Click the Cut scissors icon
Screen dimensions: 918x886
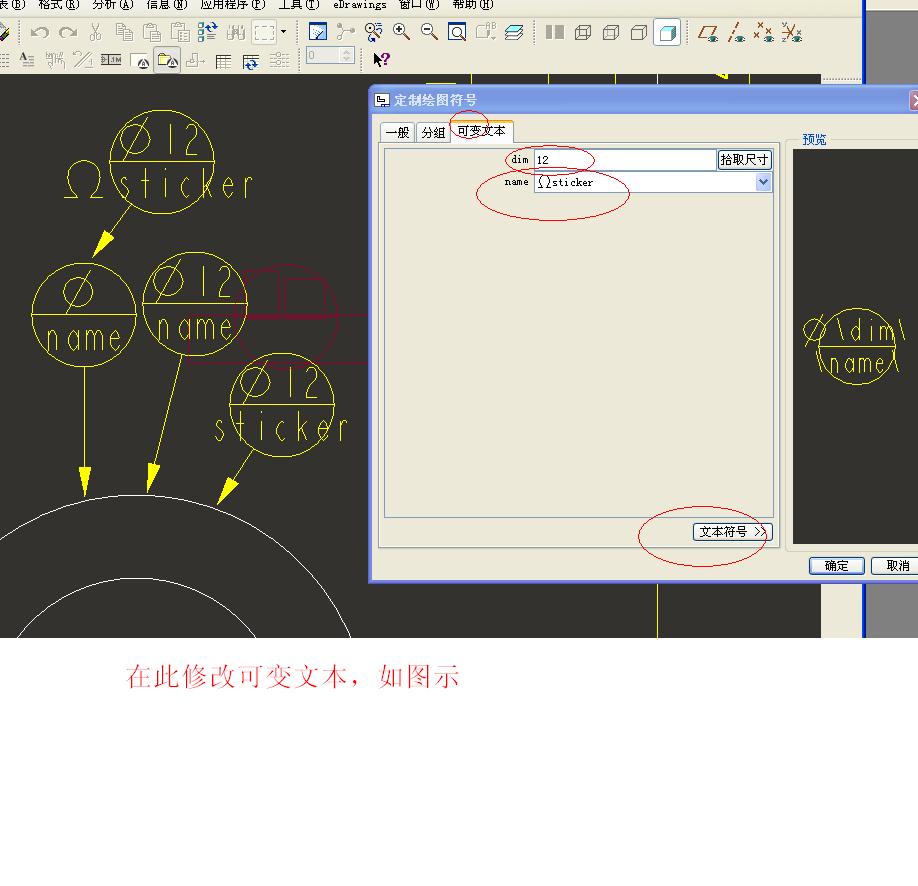(95, 32)
